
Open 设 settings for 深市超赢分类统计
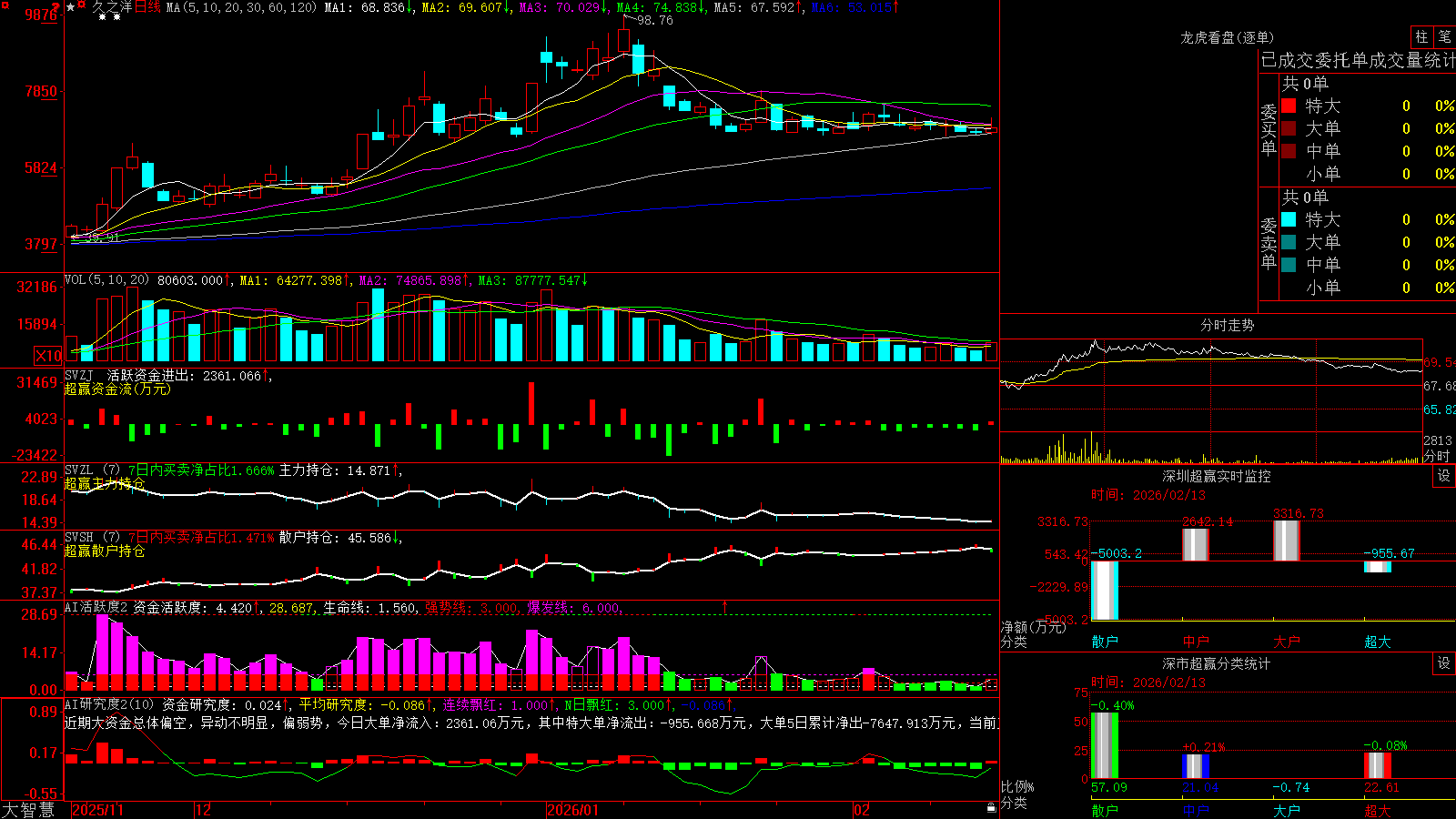[1444, 663]
